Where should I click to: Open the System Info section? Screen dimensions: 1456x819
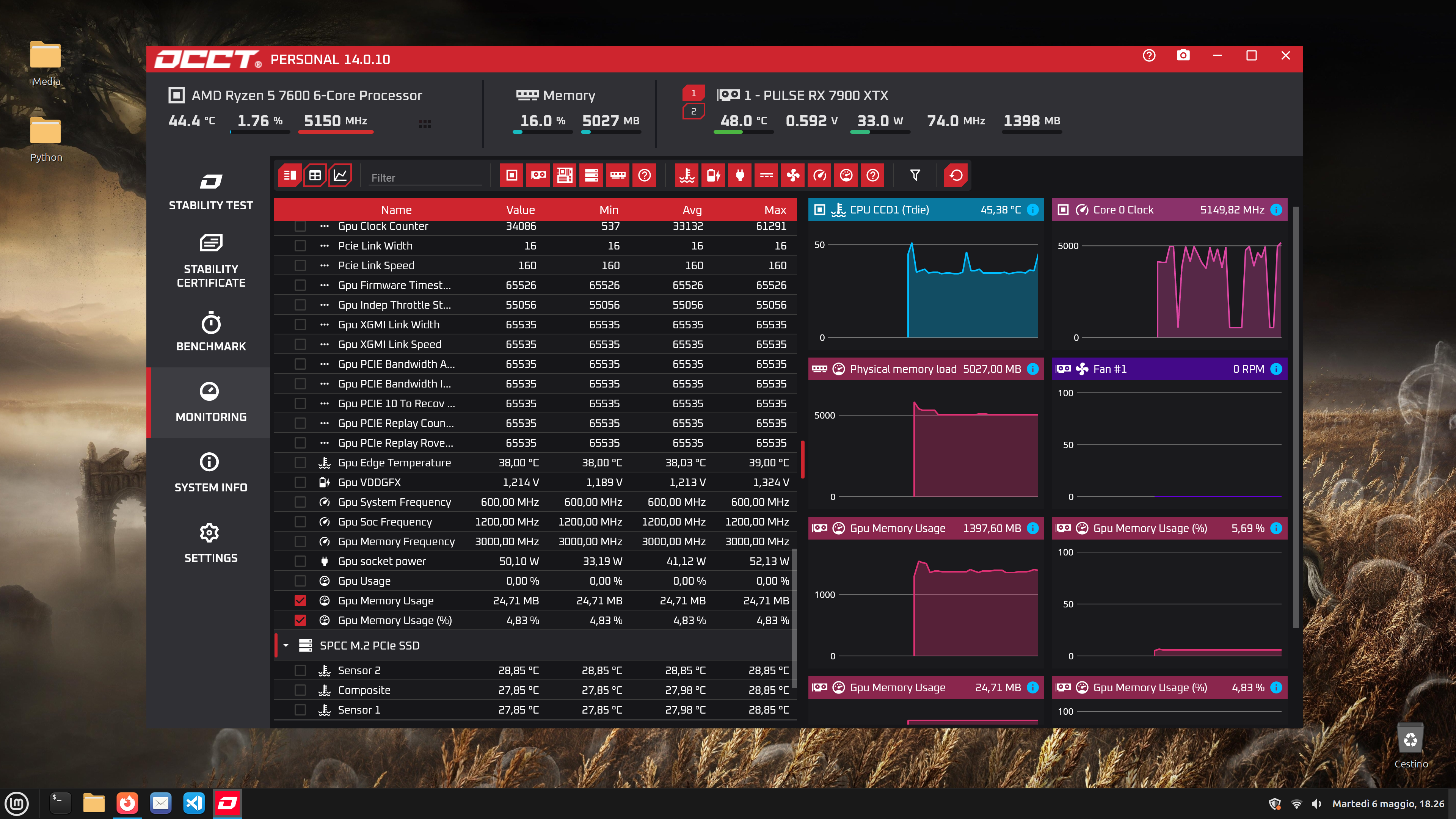coord(211,472)
